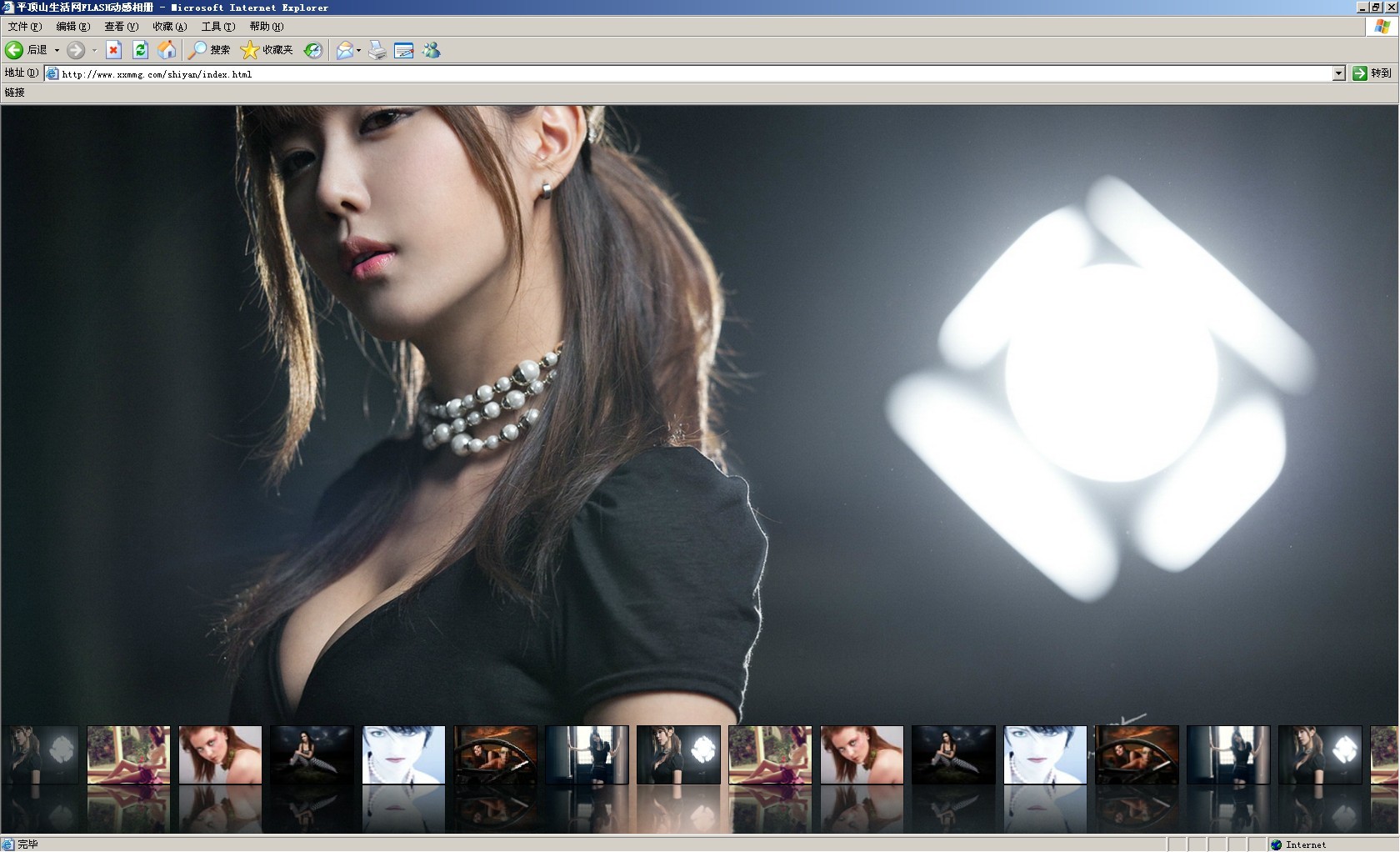The height and width of the screenshot is (852, 1400).
Task: Open the 搜索 search pane
Action: (209, 50)
